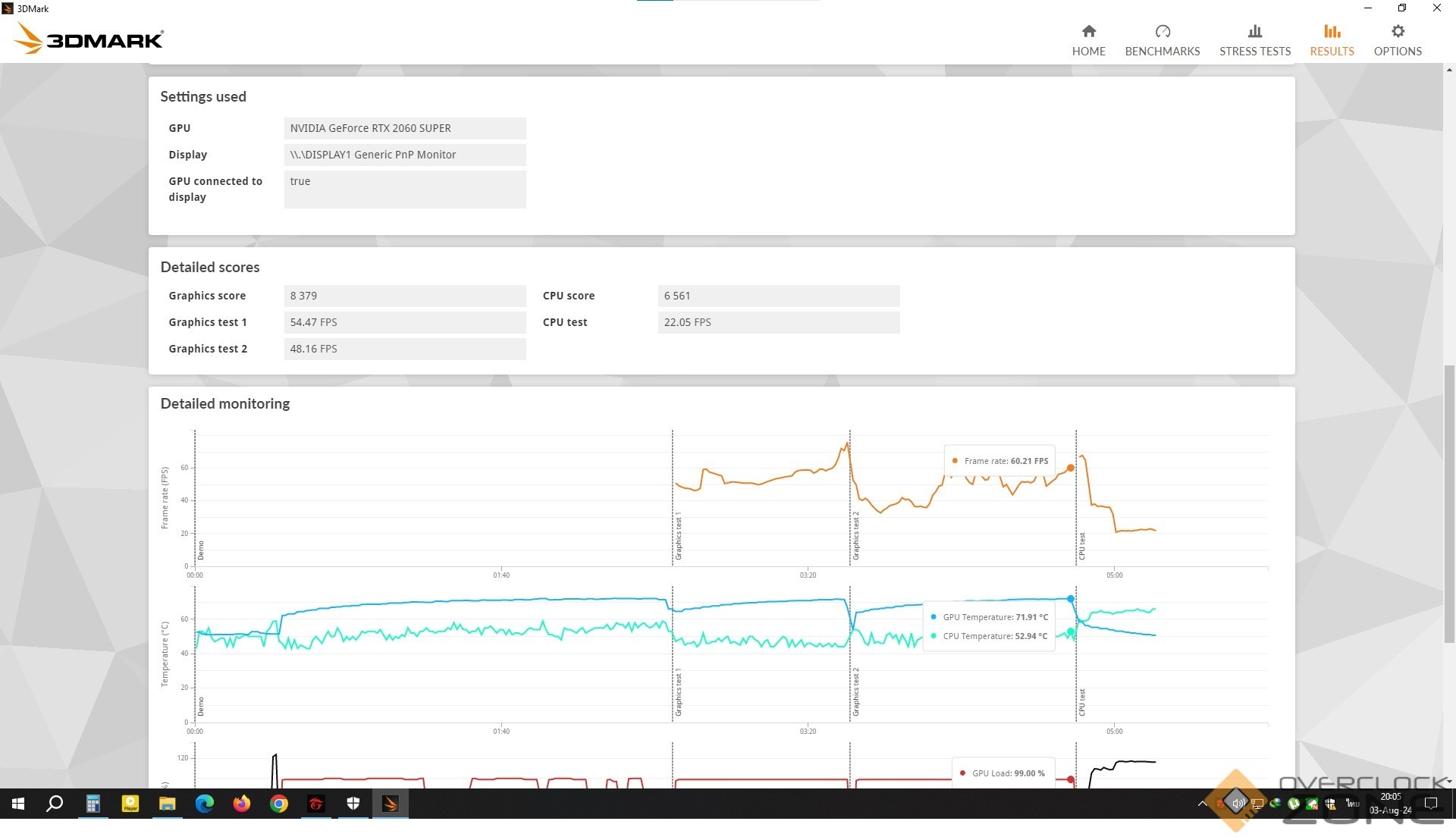
Task: Switch the Thai input language indicator
Action: (x=1352, y=803)
